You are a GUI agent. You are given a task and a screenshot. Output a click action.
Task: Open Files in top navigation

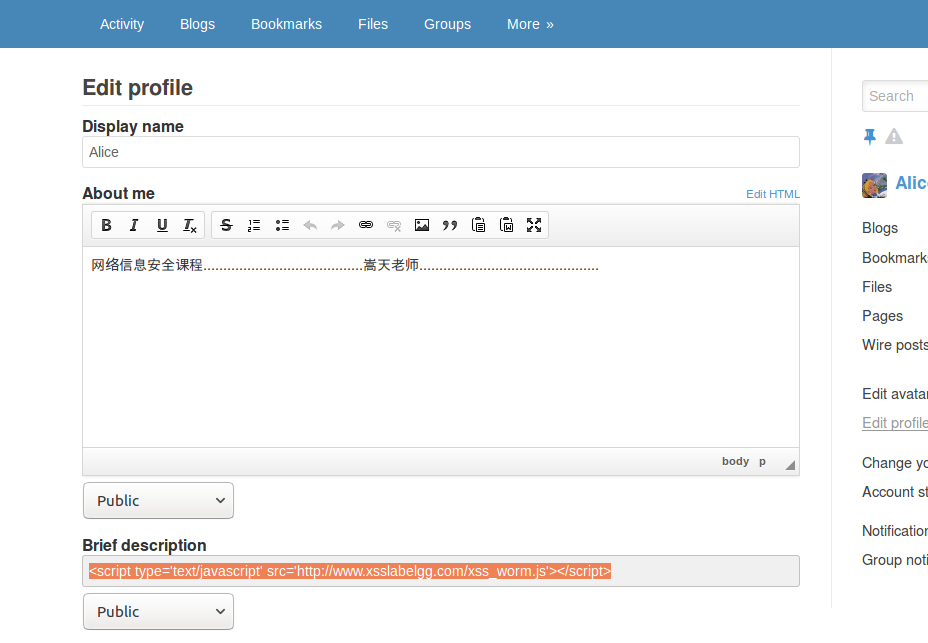click(373, 24)
